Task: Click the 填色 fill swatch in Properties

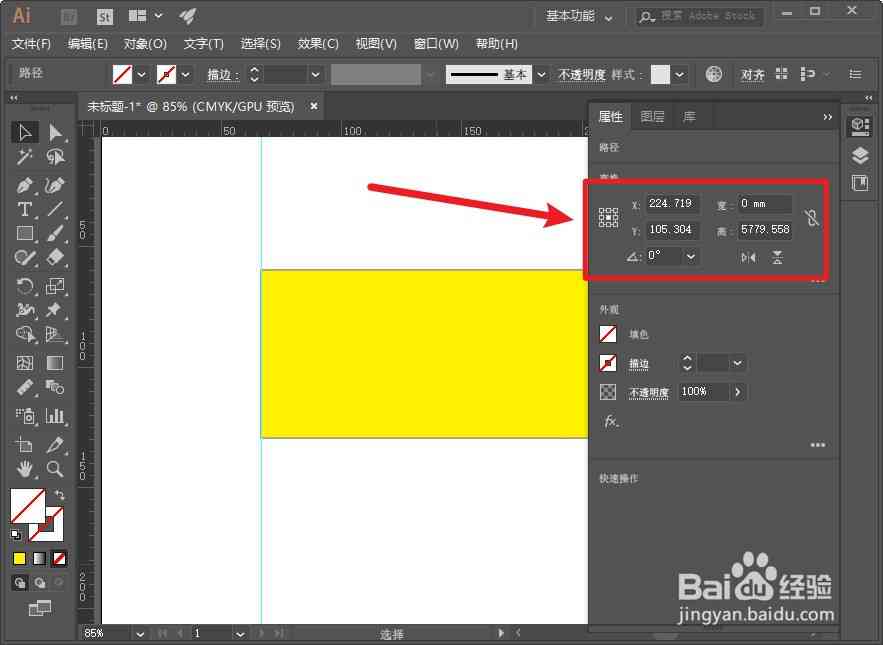Action: (608, 334)
